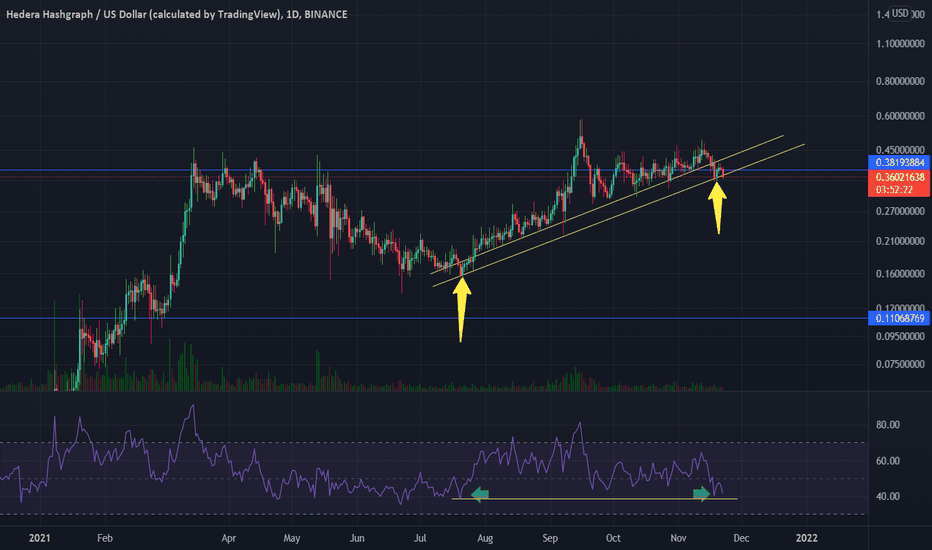
Task: Click the May label on time axis
Action: tap(292, 538)
